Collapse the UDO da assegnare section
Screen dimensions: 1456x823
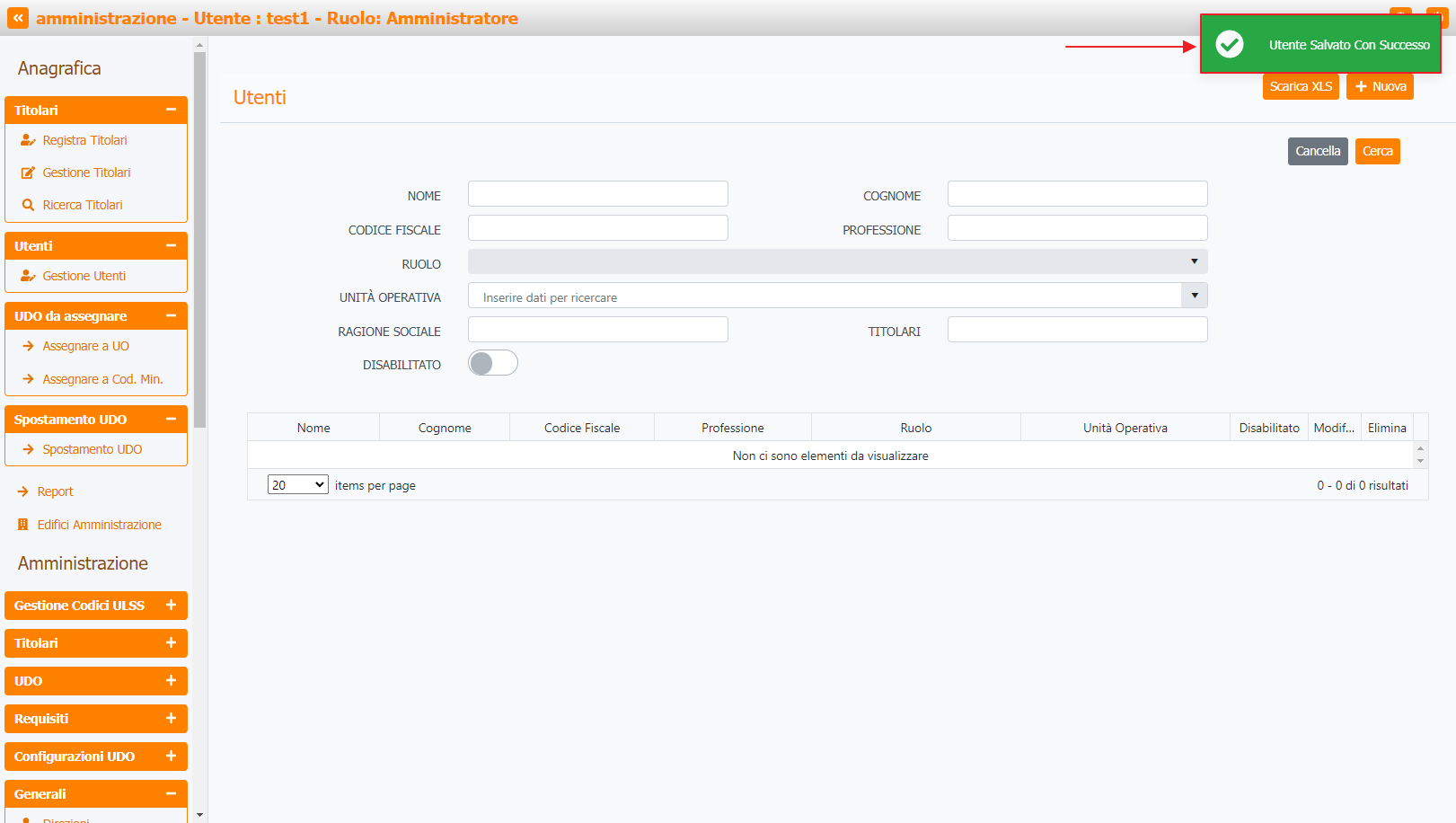[171, 316]
